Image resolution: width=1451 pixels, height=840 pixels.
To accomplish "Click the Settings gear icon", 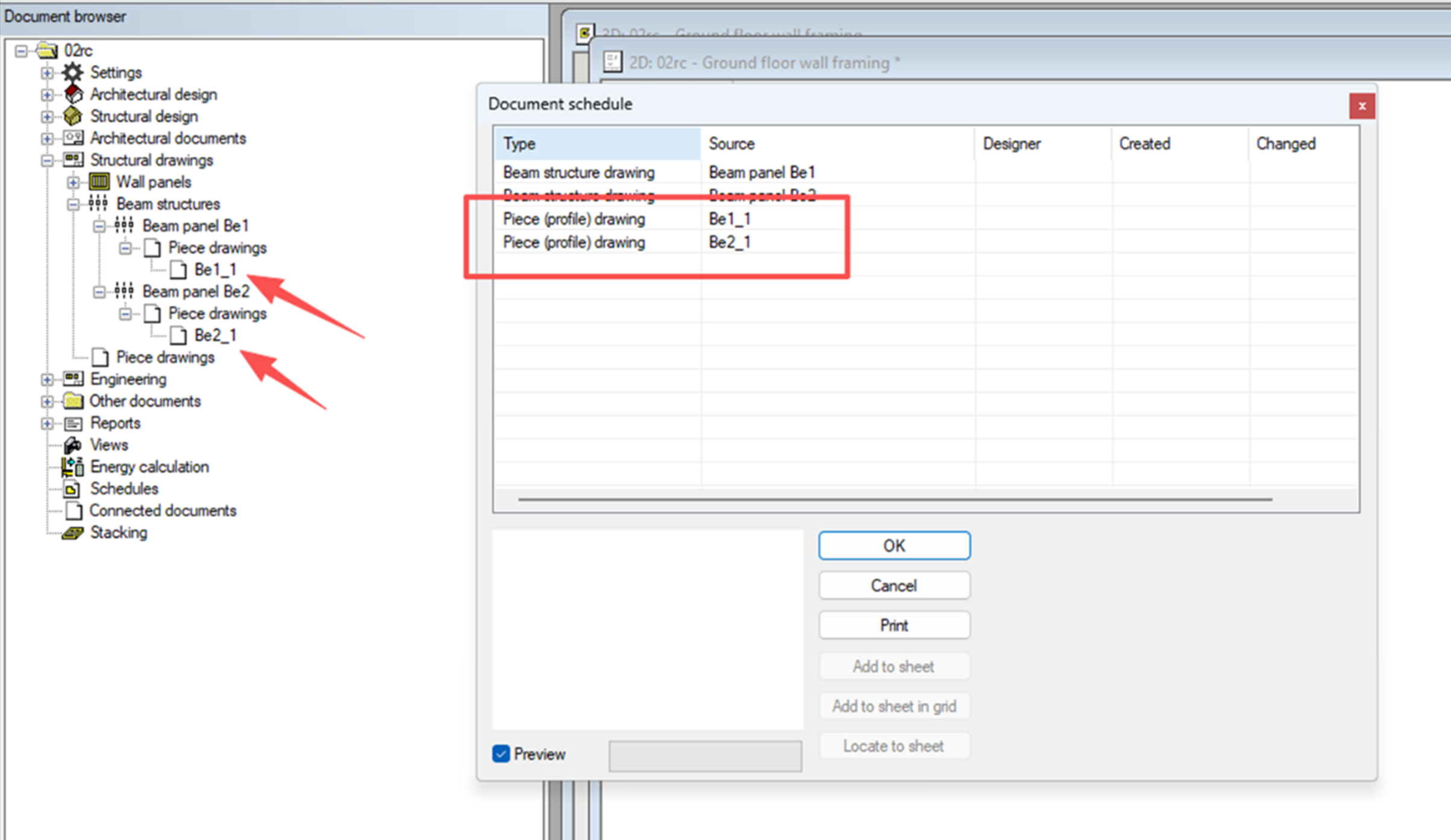I will tap(73, 72).
